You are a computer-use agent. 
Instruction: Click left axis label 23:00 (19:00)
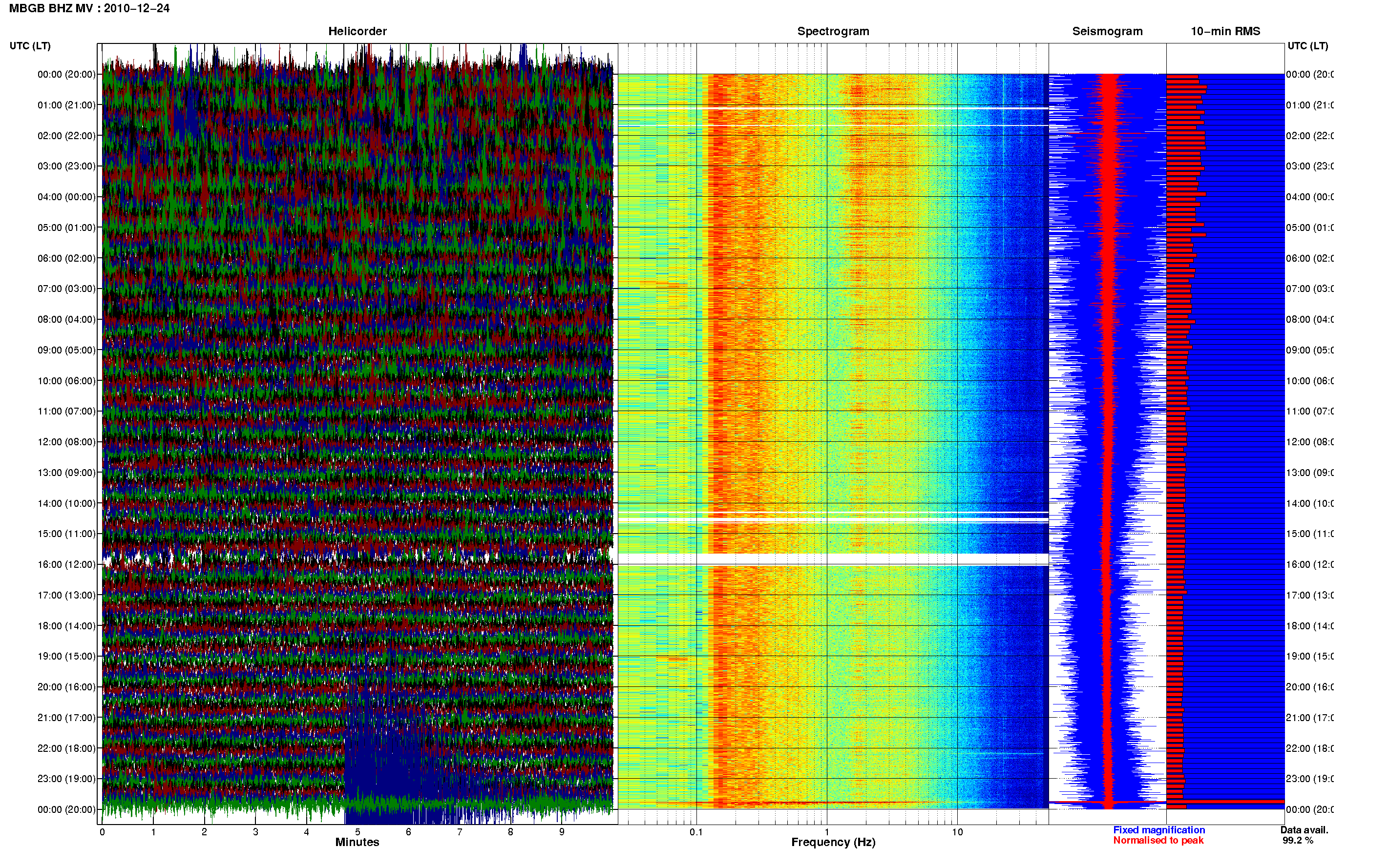point(66,779)
